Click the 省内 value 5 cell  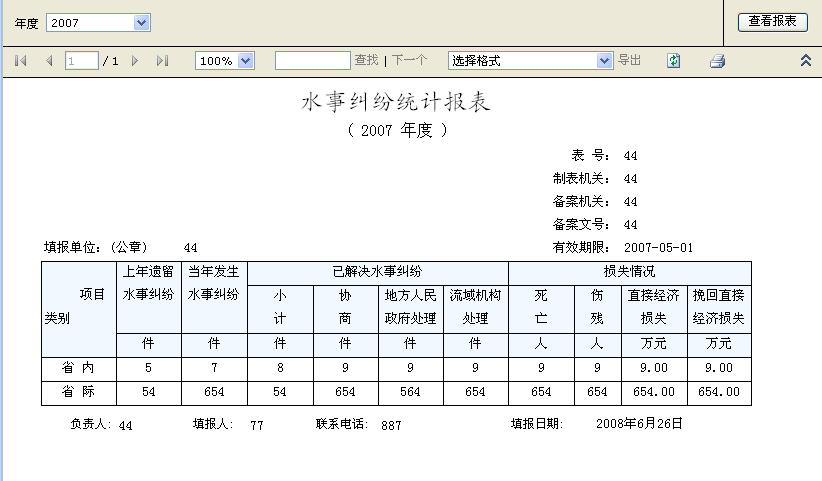click(148, 368)
